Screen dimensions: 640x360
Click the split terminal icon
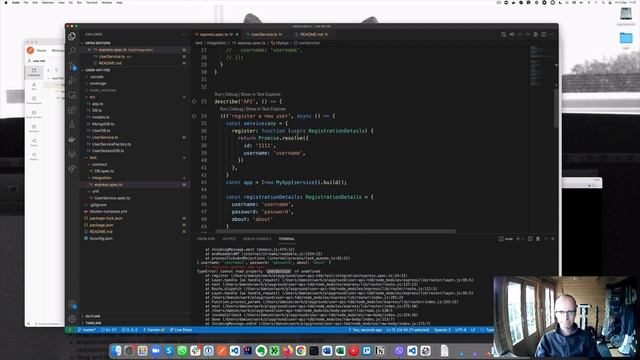tap(530, 239)
